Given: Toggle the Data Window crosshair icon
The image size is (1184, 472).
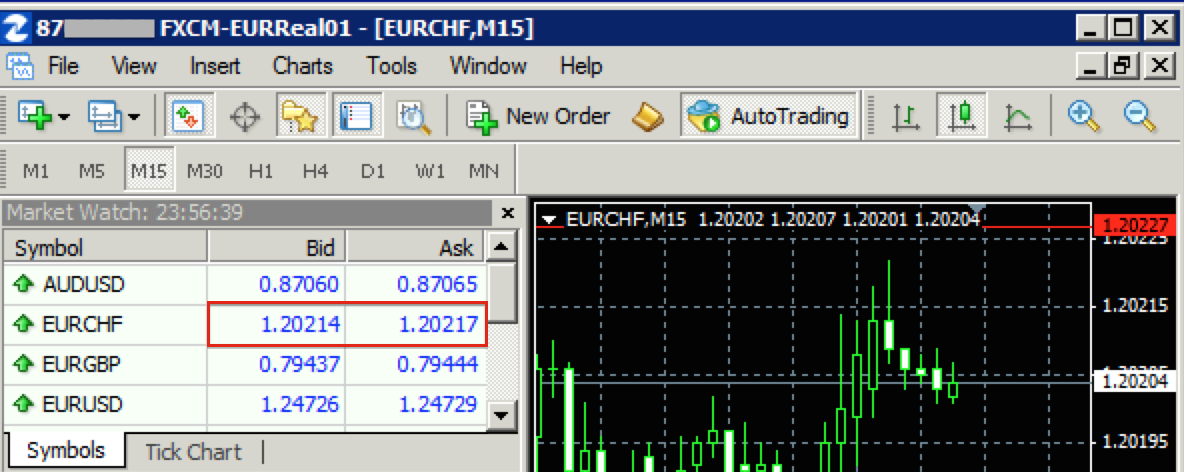Looking at the screenshot, I should (x=244, y=117).
